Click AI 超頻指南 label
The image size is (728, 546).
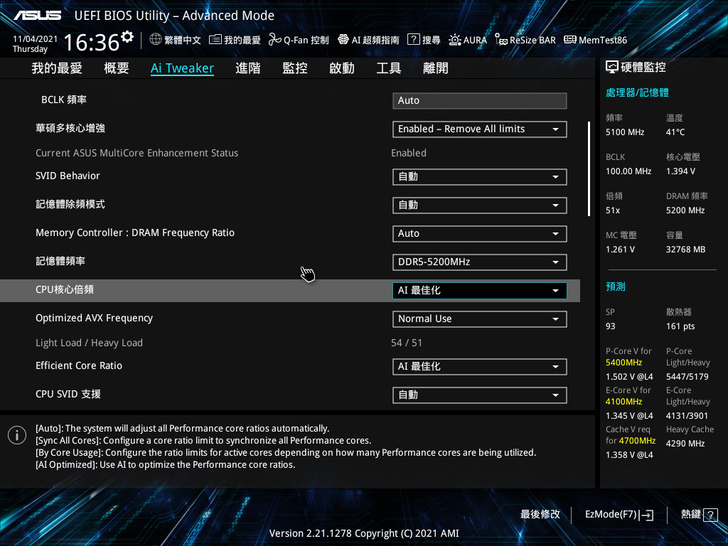pos(375,40)
